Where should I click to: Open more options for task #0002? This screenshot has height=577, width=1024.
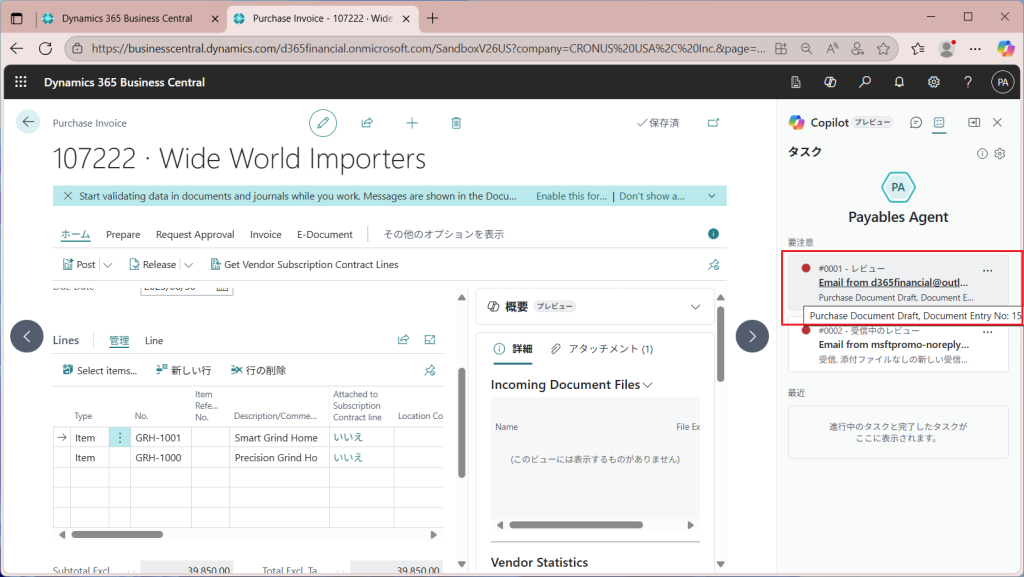(987, 332)
